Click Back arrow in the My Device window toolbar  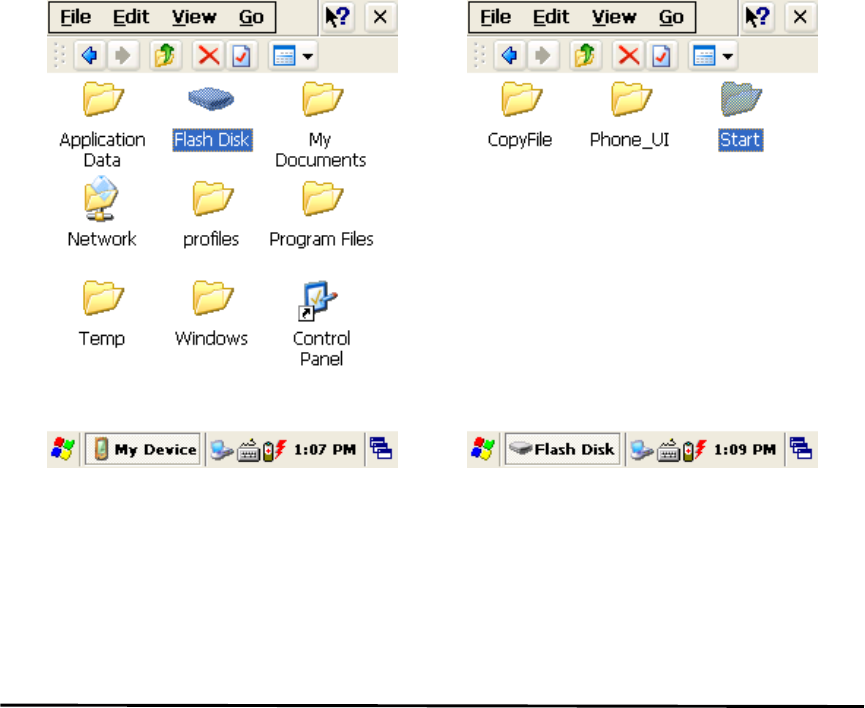tap(89, 55)
